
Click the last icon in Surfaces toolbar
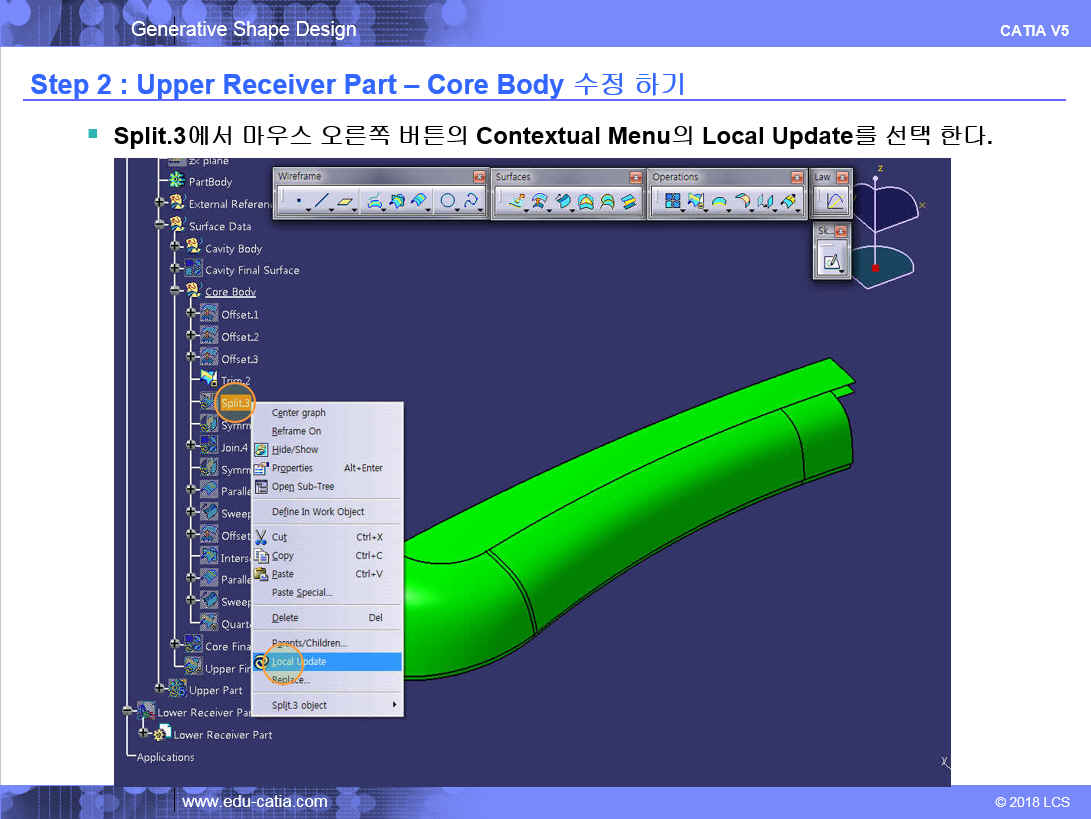(x=629, y=202)
